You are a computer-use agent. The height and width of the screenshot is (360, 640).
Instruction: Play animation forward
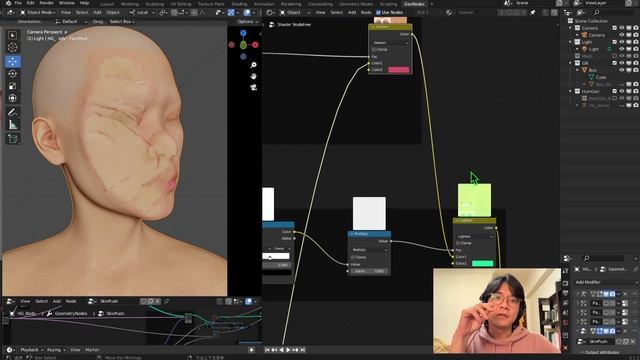tap(288, 350)
